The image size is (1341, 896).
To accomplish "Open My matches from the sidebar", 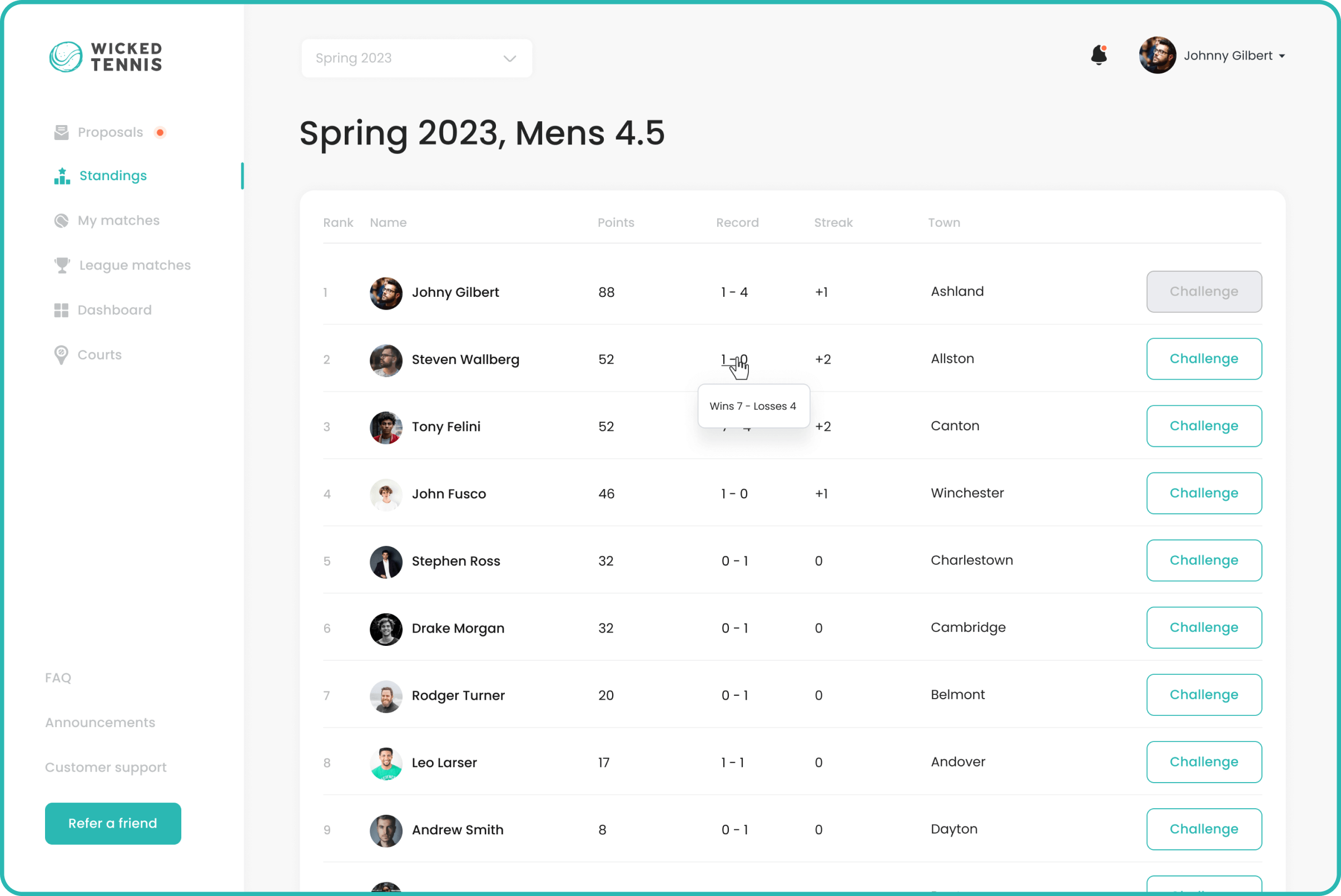I will pos(118,221).
